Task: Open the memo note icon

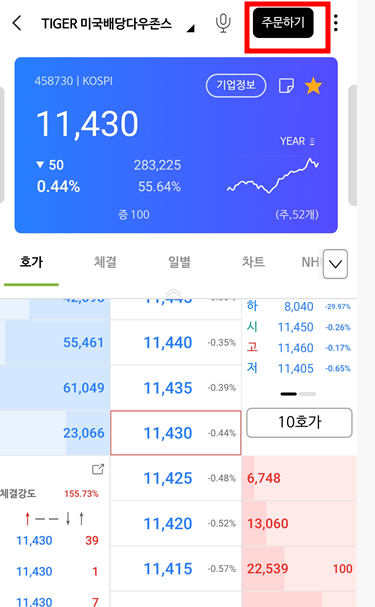Action: [286, 86]
